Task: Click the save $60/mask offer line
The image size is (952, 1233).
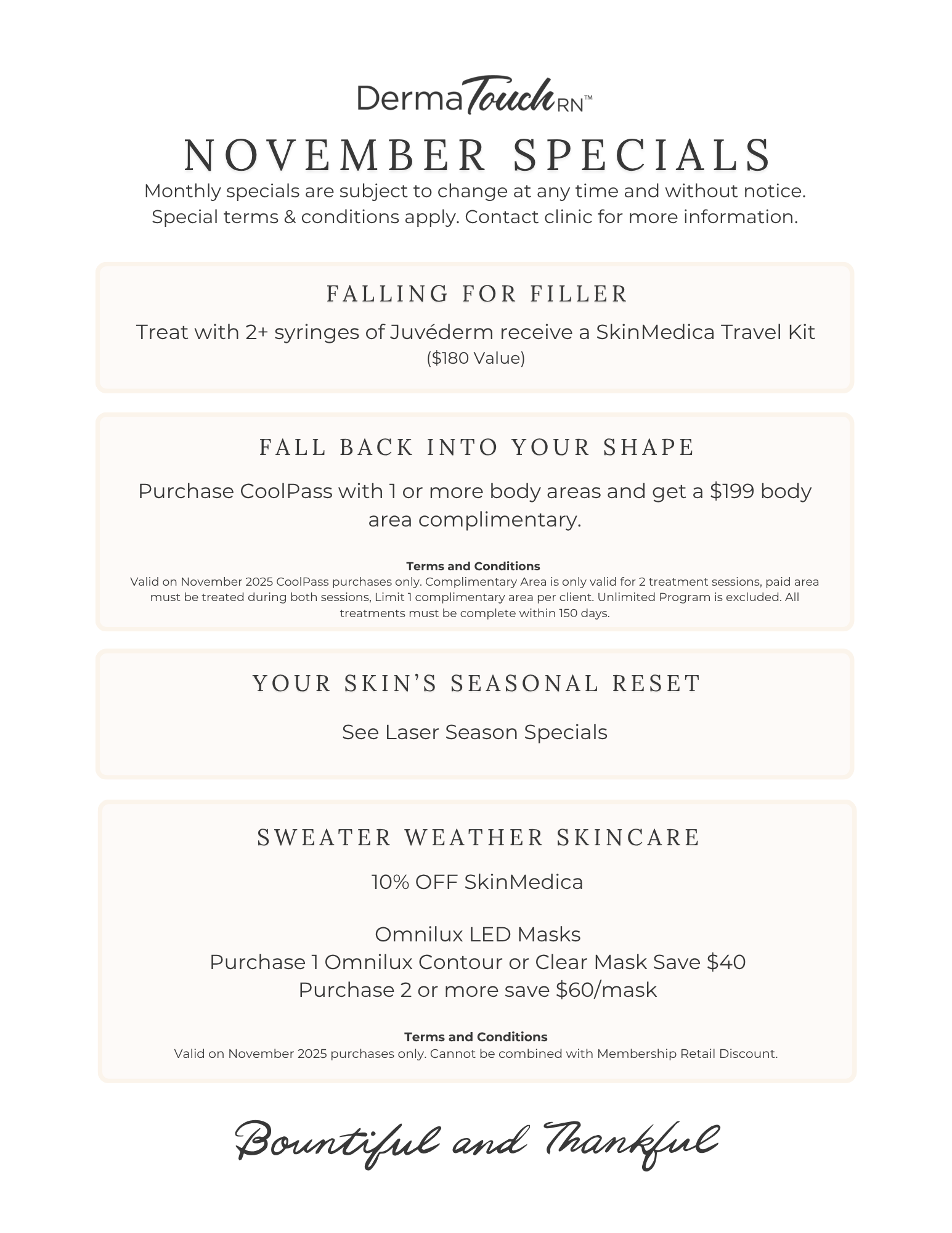Action: (478, 989)
